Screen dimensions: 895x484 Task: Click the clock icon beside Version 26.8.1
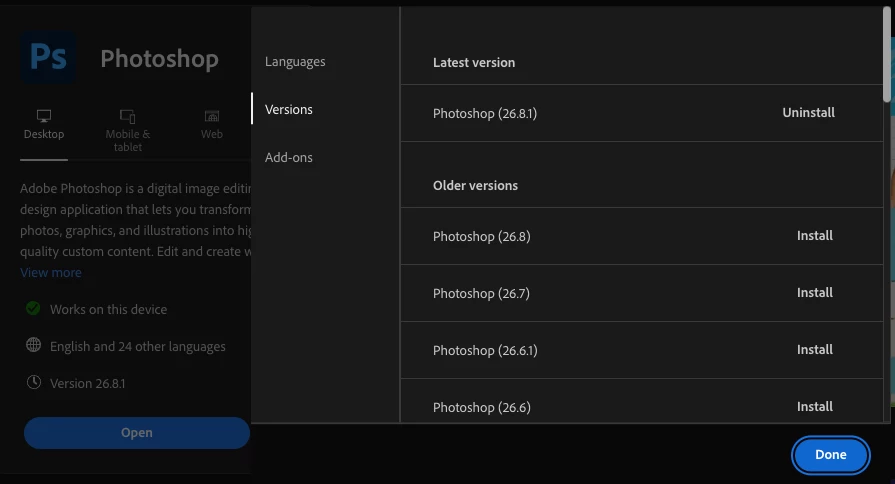coord(34,382)
